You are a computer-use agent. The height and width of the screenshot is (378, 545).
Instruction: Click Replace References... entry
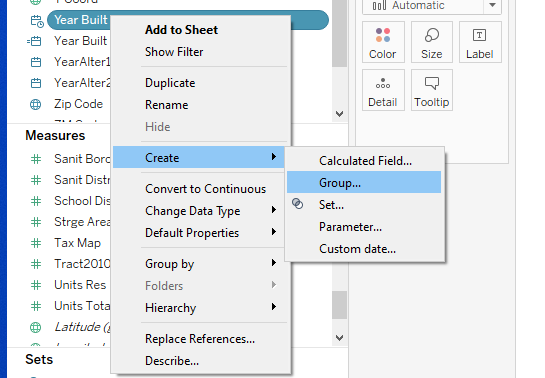198,339
